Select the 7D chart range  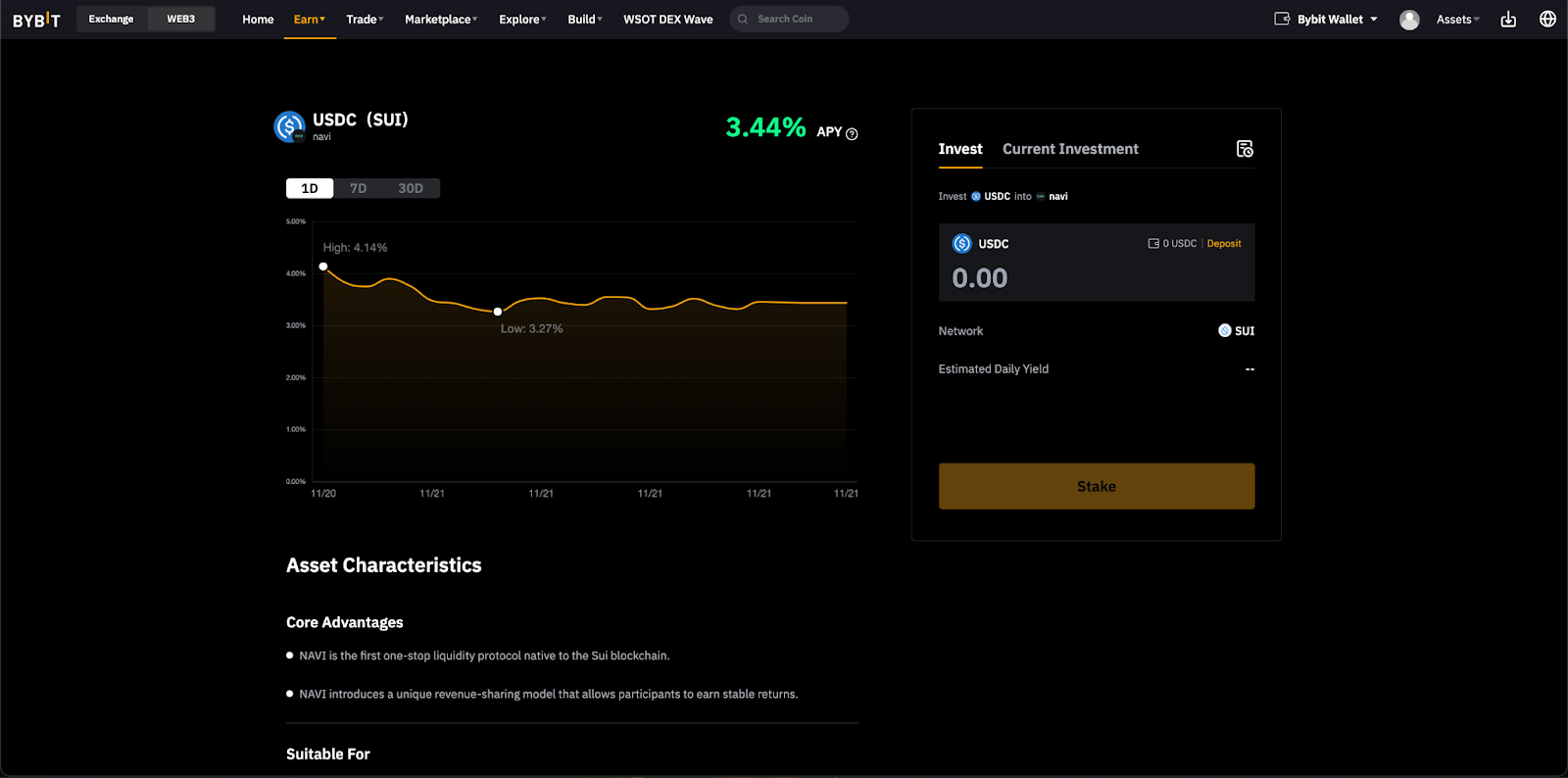pyautogui.click(x=359, y=188)
